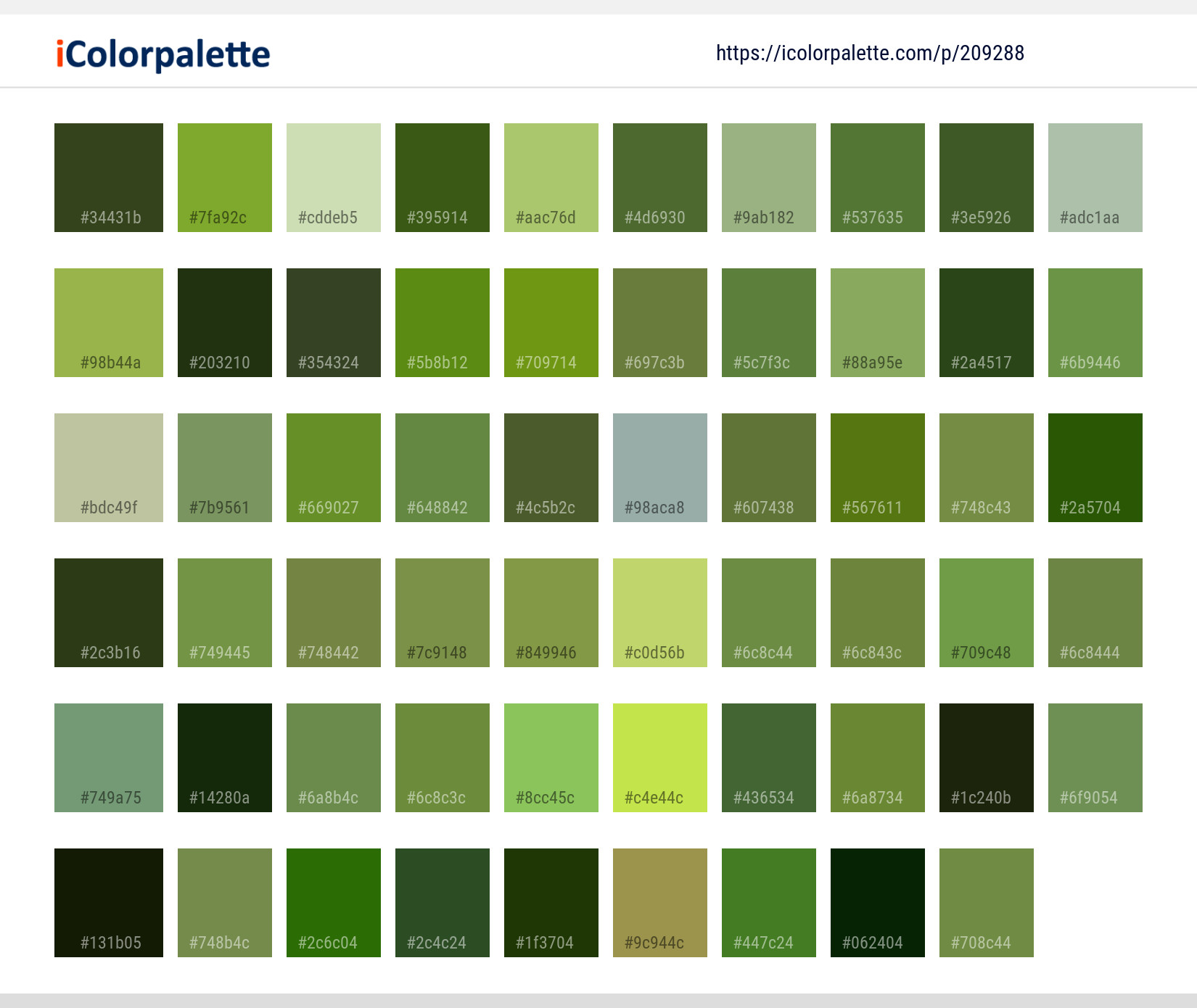Select the #2a4517 swatch

click(x=987, y=323)
